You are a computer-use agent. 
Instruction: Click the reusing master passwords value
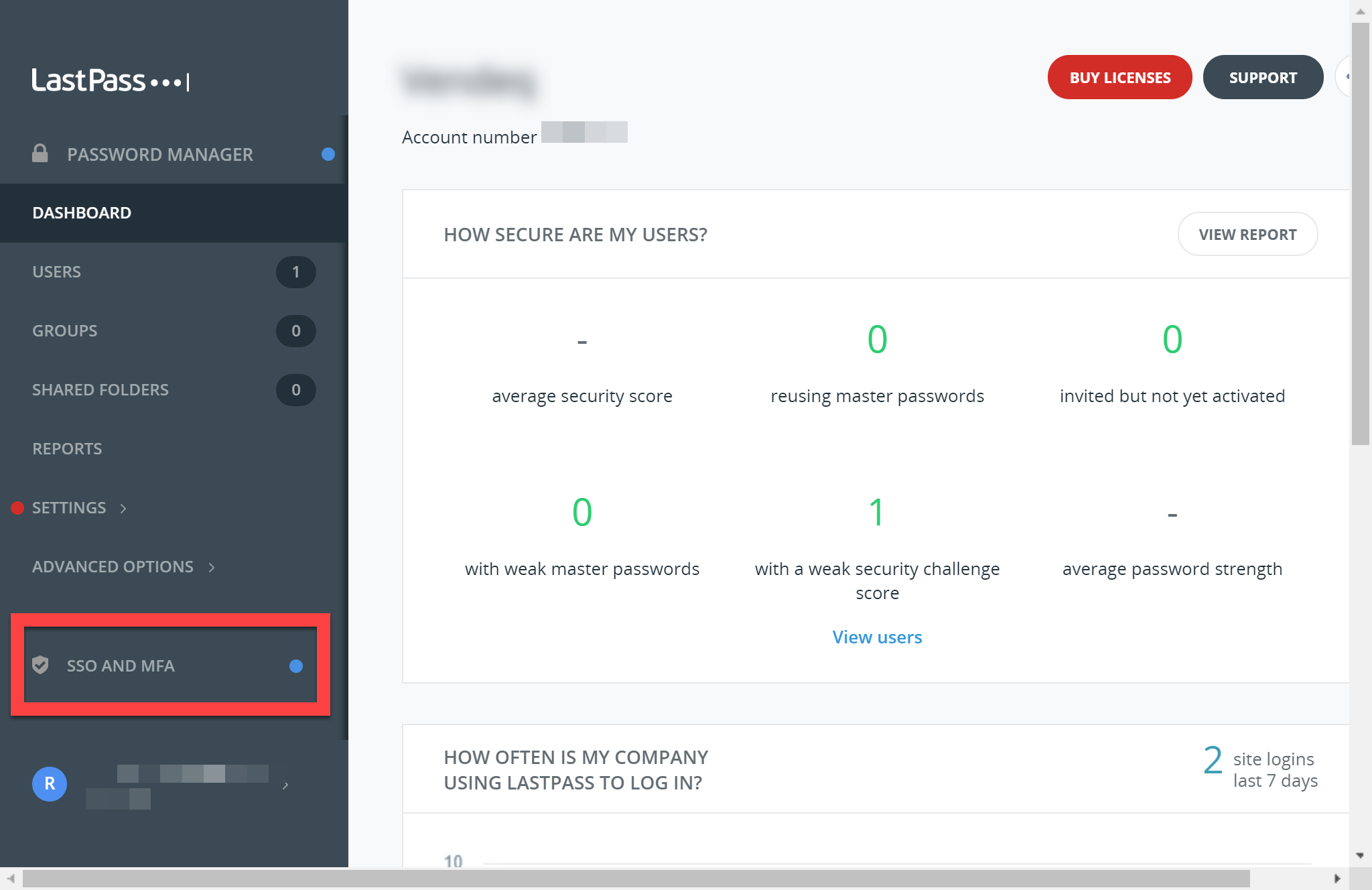(x=877, y=339)
